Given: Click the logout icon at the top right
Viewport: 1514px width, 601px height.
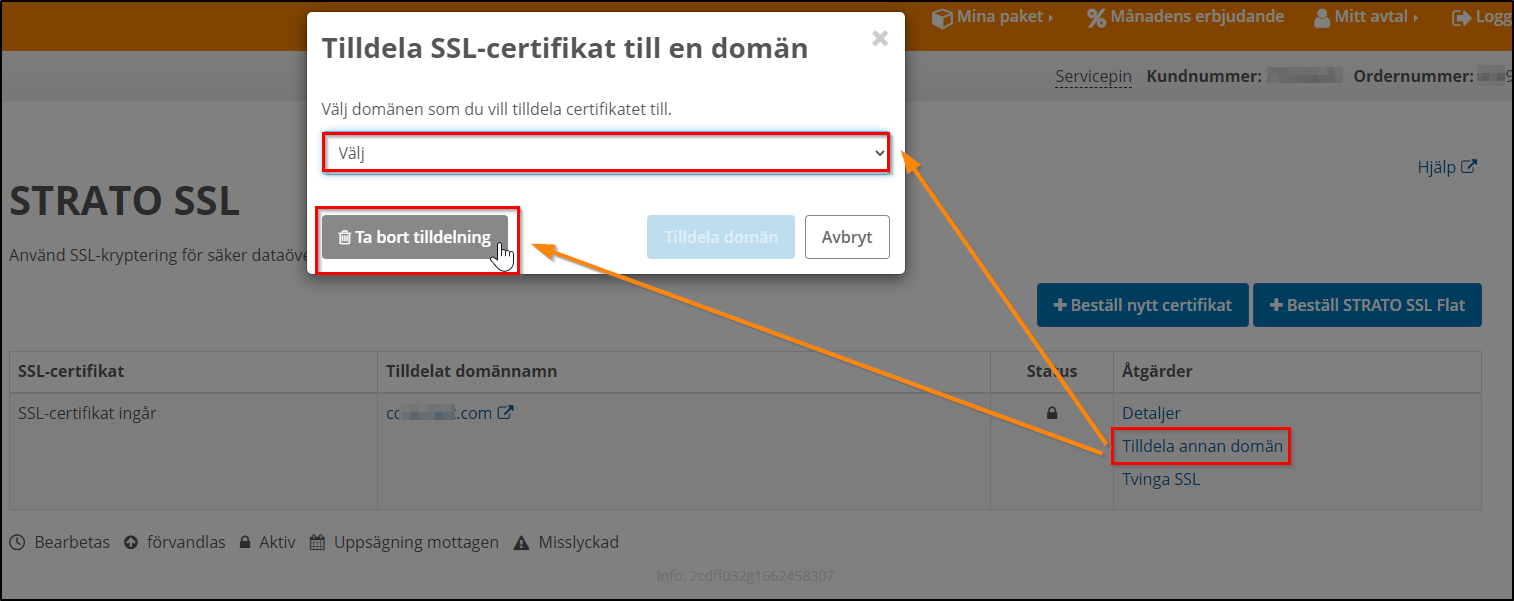Looking at the screenshot, I should pyautogui.click(x=1463, y=16).
